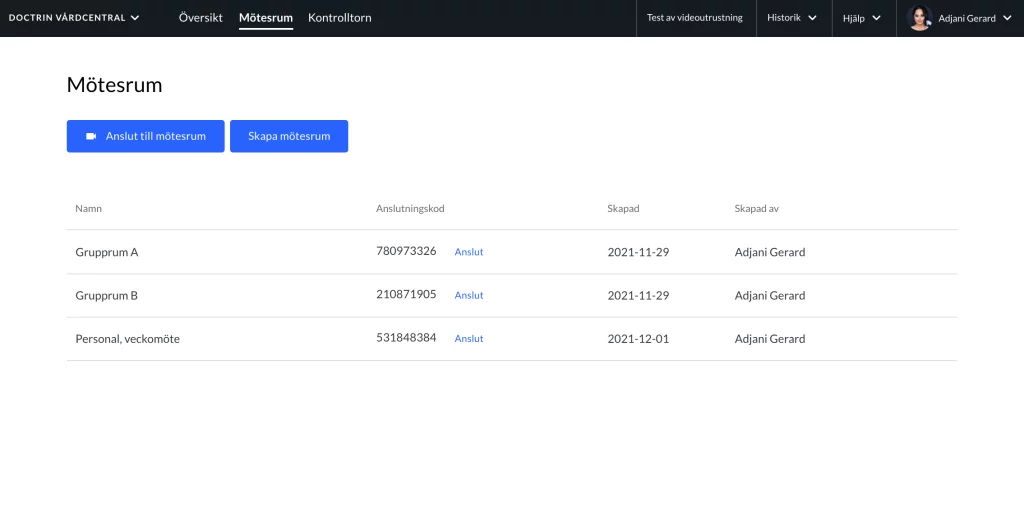Open the Hjälp dropdown menu
The image size is (1024, 508).
[863, 18]
